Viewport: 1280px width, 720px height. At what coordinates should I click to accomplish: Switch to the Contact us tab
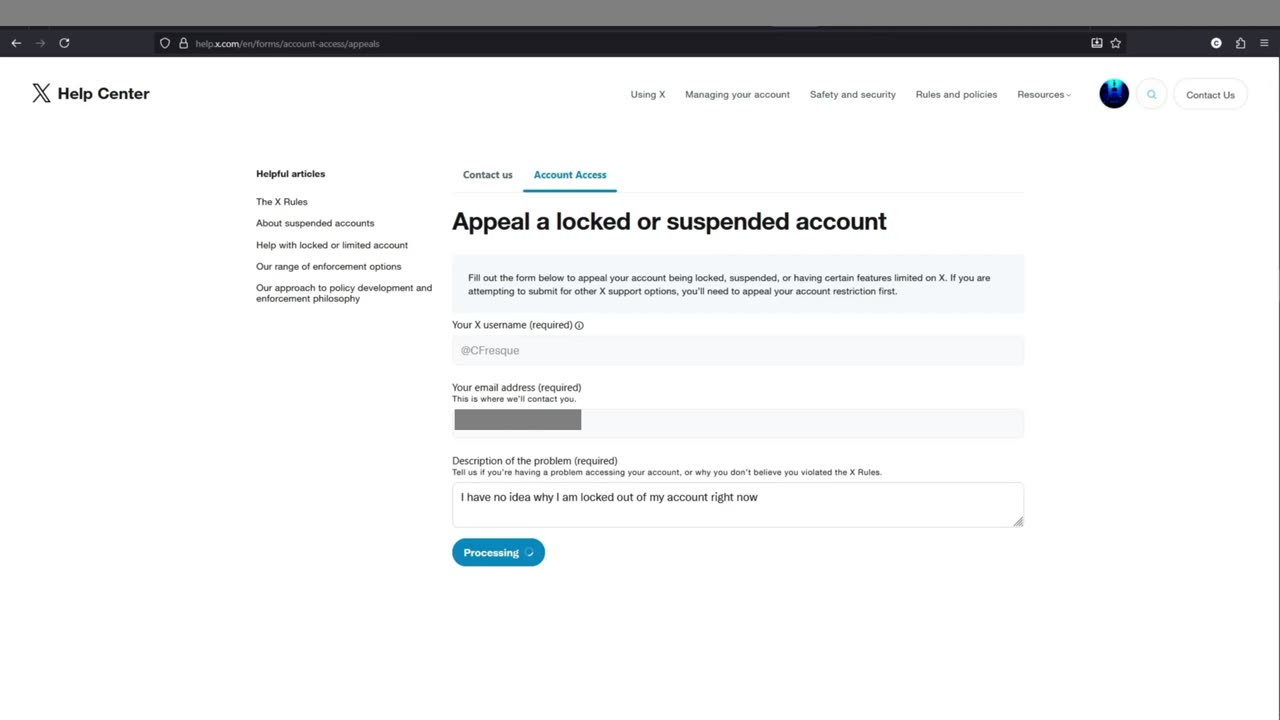[487, 175]
